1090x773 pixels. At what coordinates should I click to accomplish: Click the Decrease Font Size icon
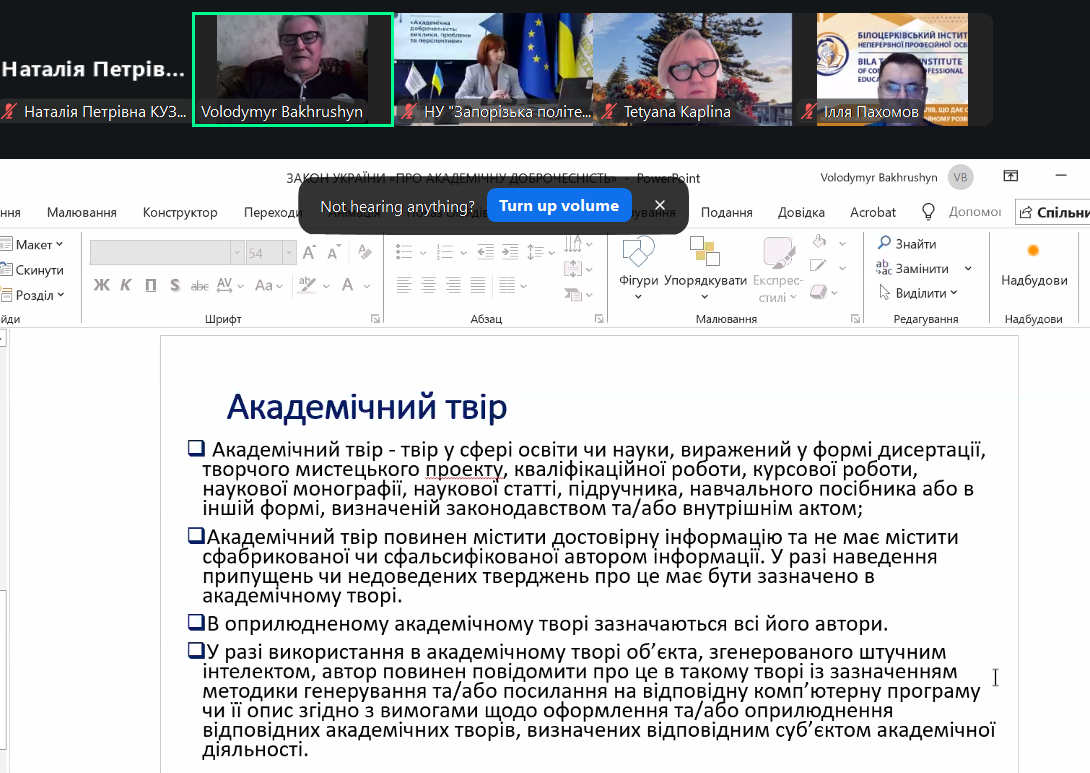334,252
